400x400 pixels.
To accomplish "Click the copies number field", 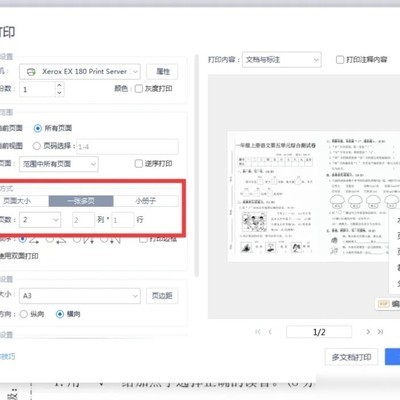I will point(37,89).
